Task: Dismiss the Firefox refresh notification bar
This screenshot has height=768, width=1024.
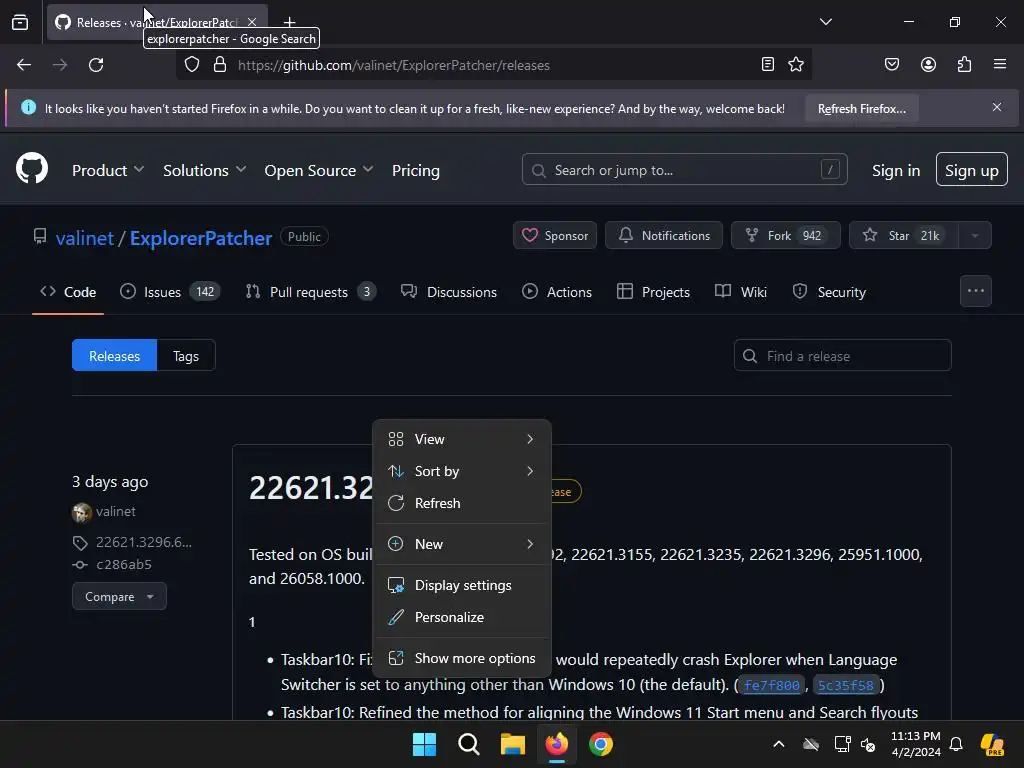Action: point(997,107)
